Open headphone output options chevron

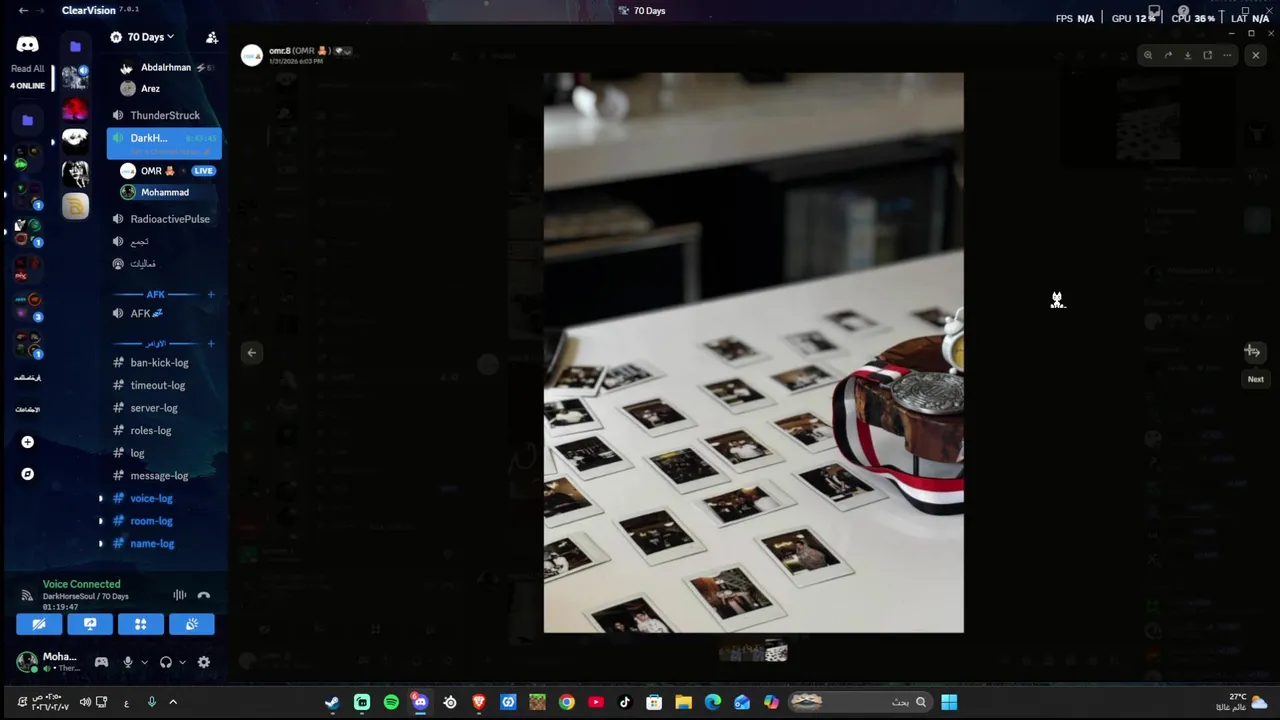pyautogui.click(x=182, y=662)
